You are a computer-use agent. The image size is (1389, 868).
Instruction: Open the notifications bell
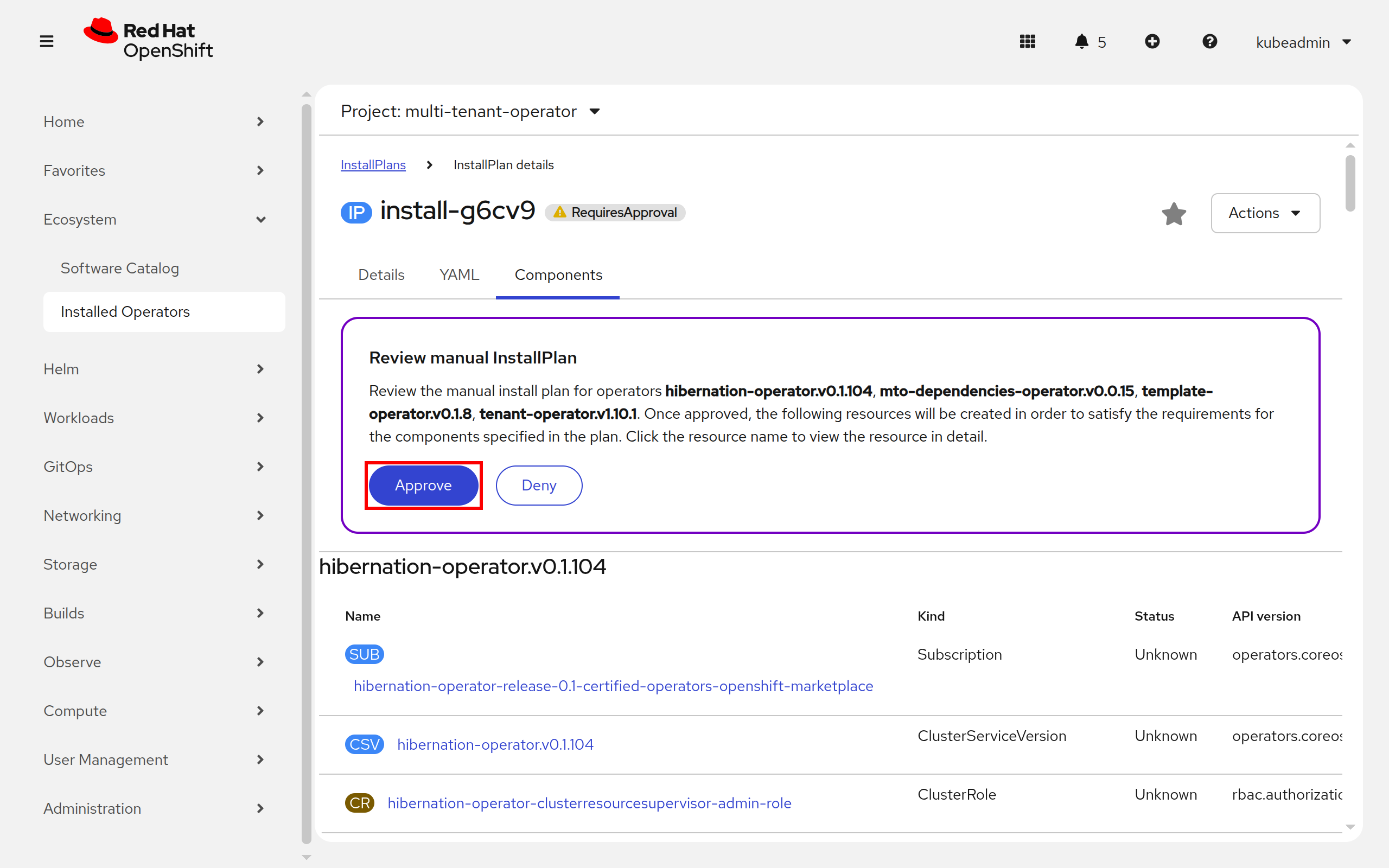tap(1089, 42)
